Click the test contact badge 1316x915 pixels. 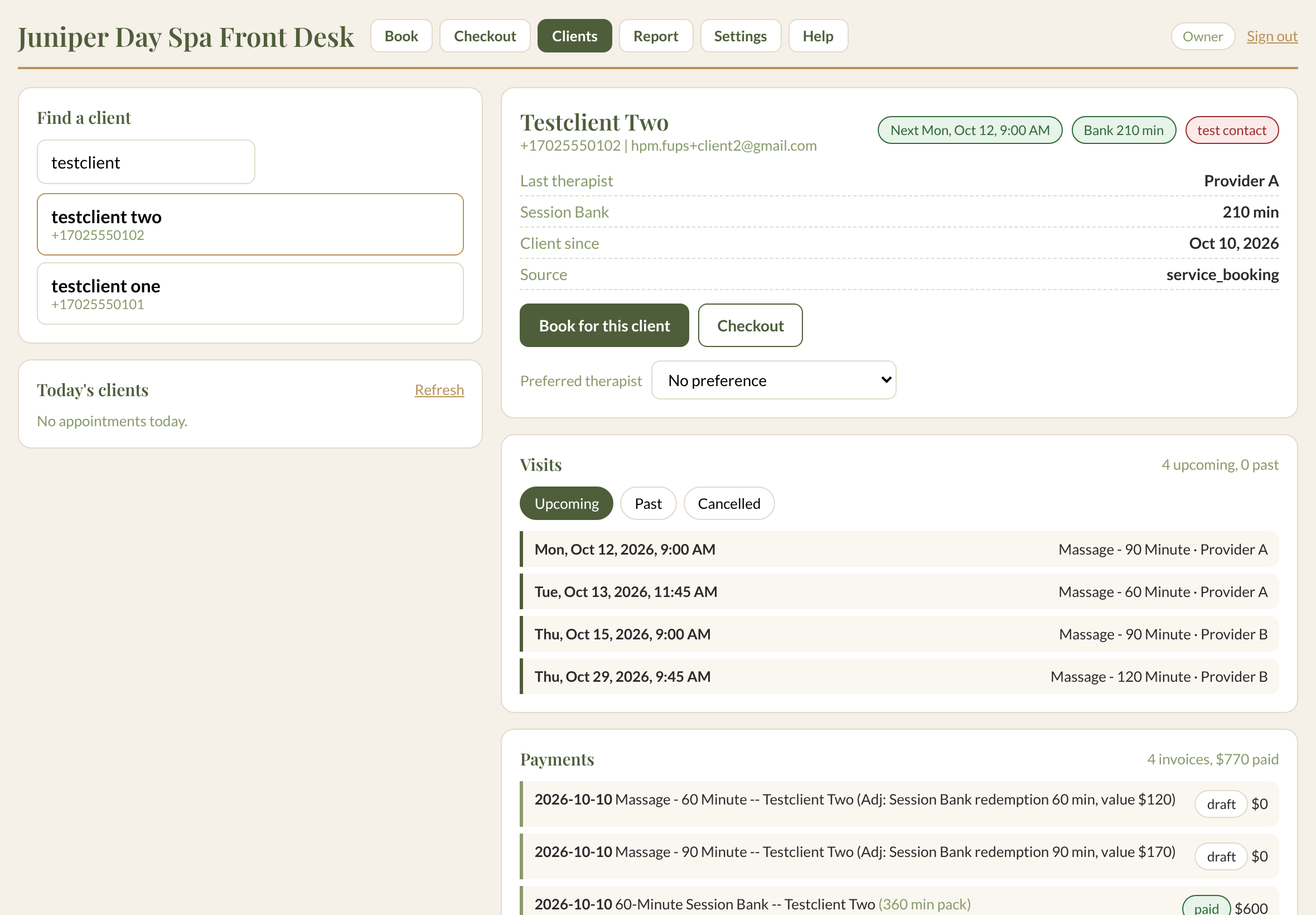click(x=1231, y=130)
